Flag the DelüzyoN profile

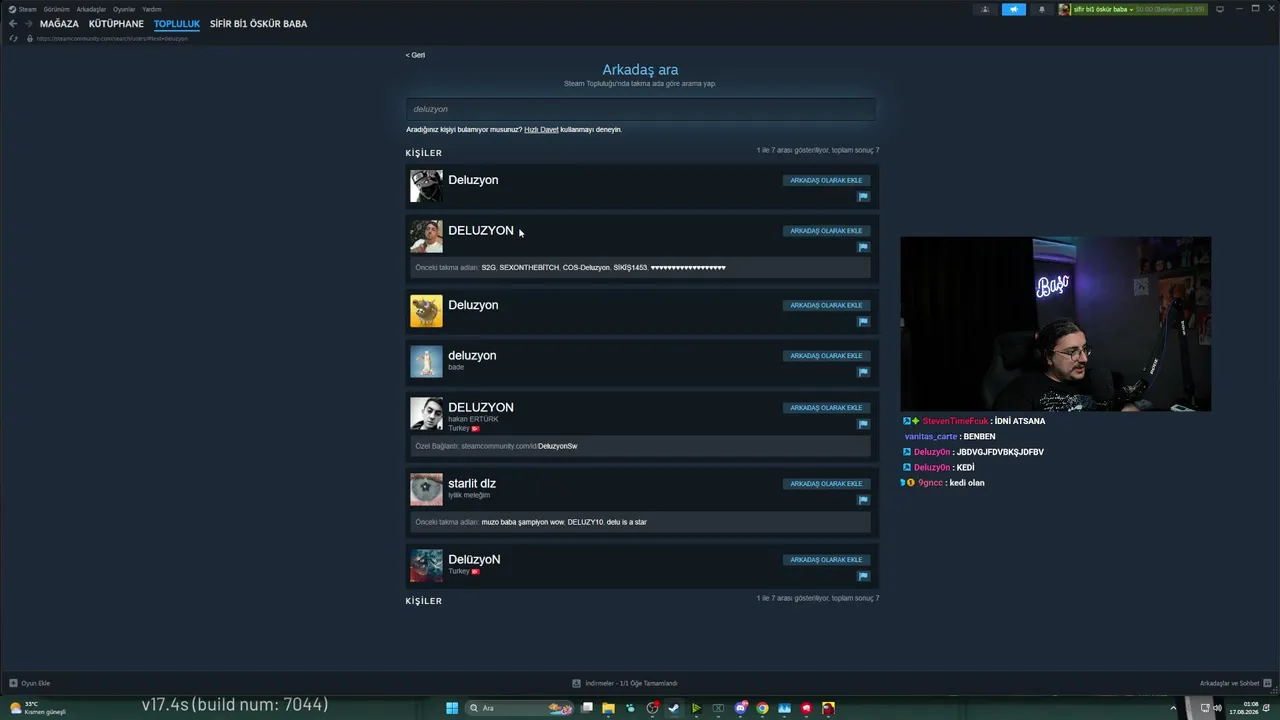[x=863, y=576]
